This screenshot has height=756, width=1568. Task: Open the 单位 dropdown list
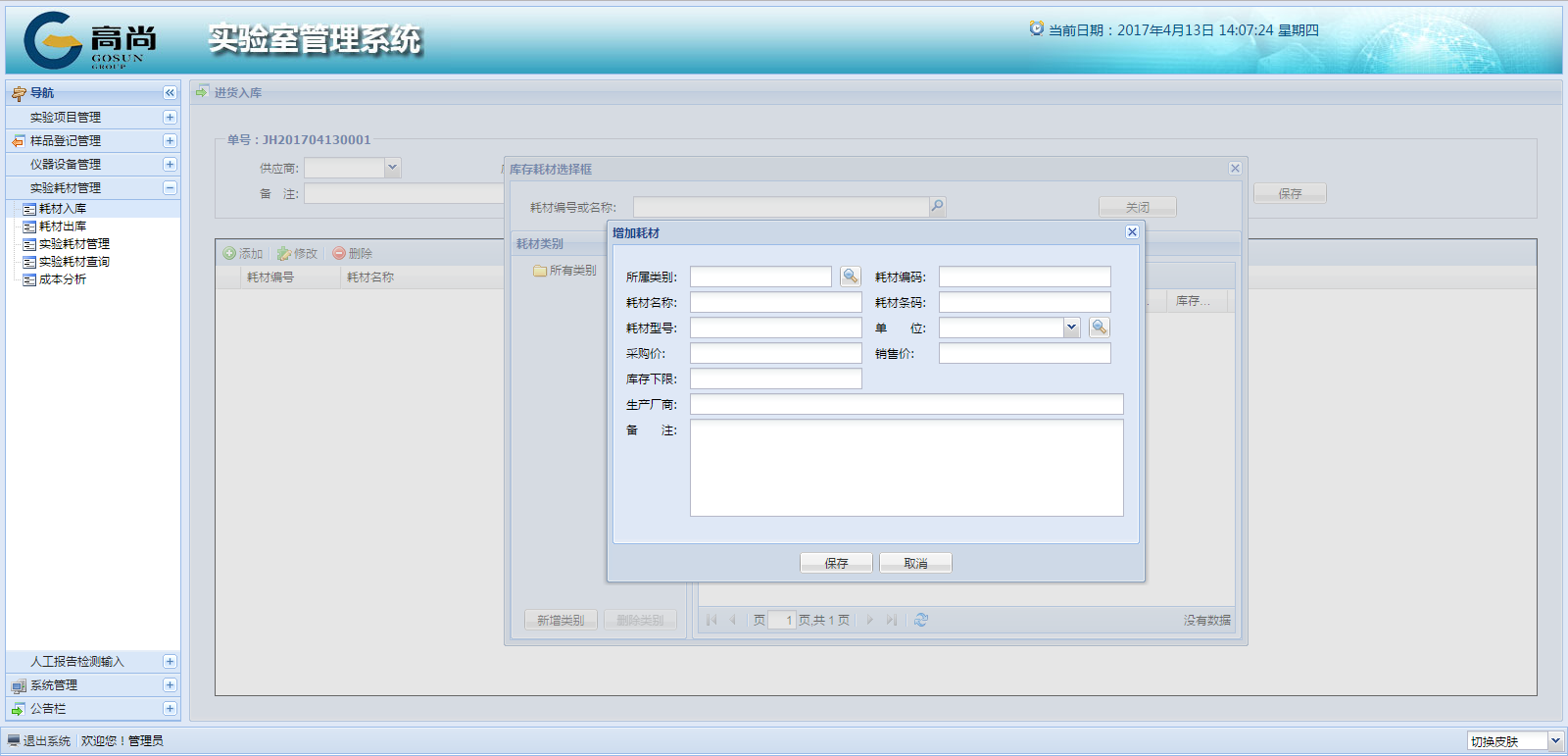pos(1071,328)
